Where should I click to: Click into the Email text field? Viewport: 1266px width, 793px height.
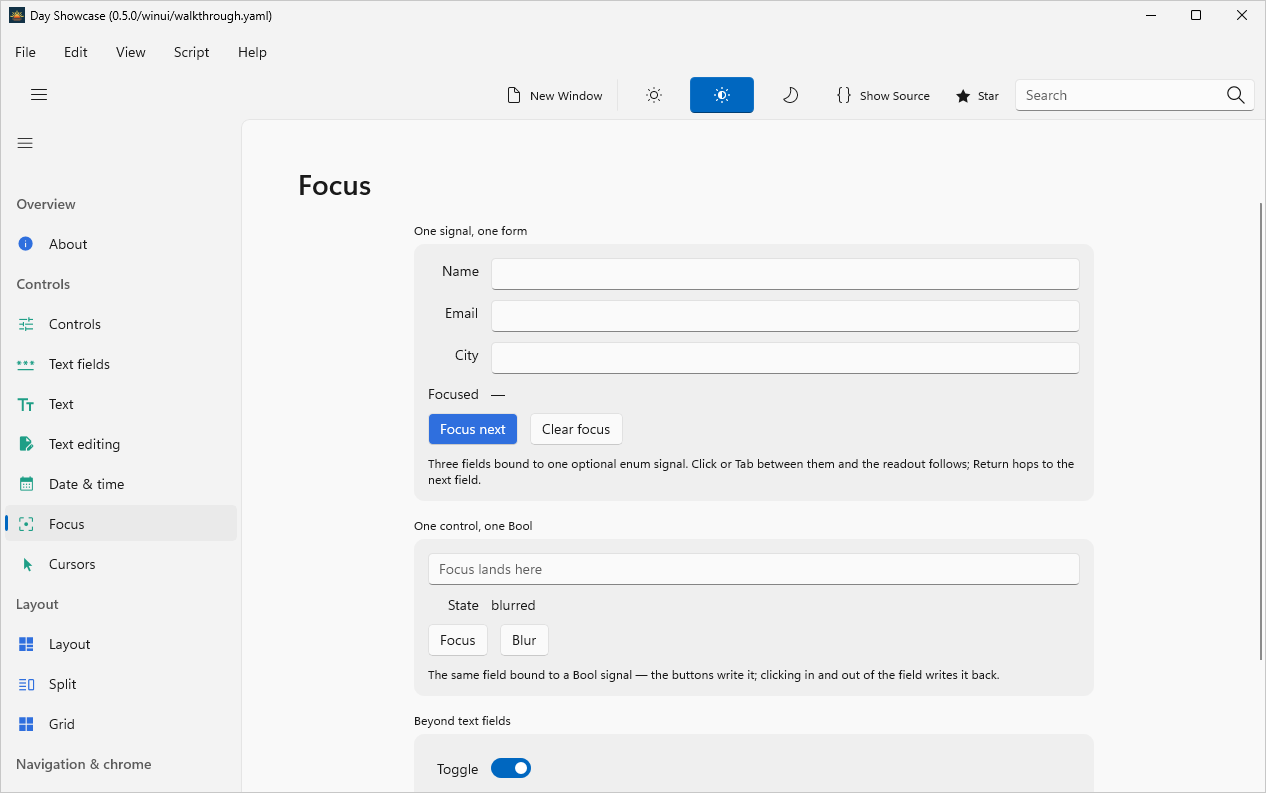785,316
